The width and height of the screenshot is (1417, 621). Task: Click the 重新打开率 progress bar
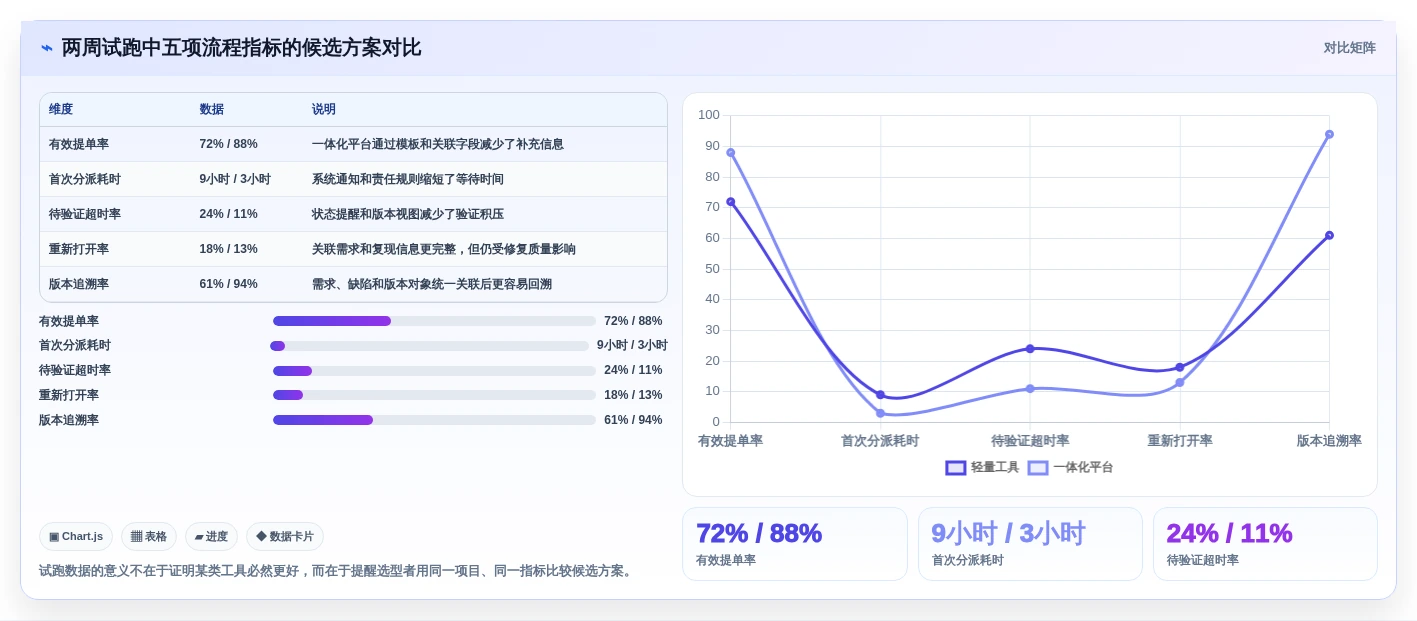click(x=434, y=395)
